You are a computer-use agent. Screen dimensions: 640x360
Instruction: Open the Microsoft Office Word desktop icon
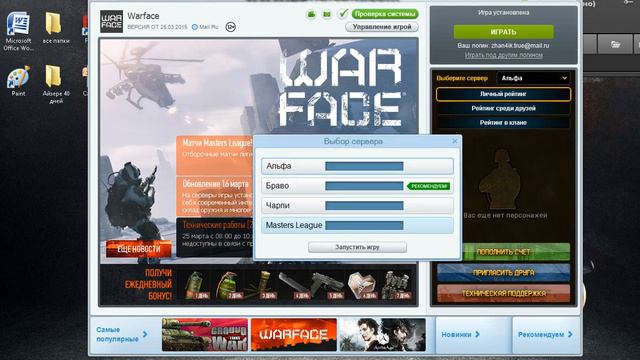(x=18, y=32)
